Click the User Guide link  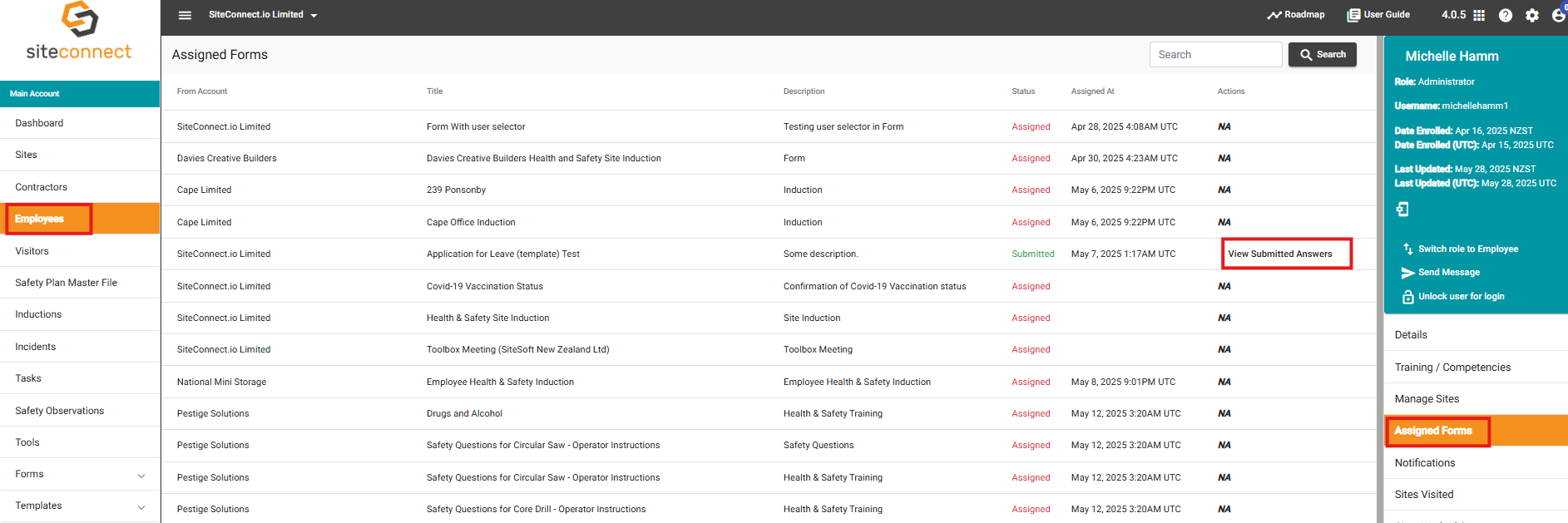click(x=1387, y=15)
